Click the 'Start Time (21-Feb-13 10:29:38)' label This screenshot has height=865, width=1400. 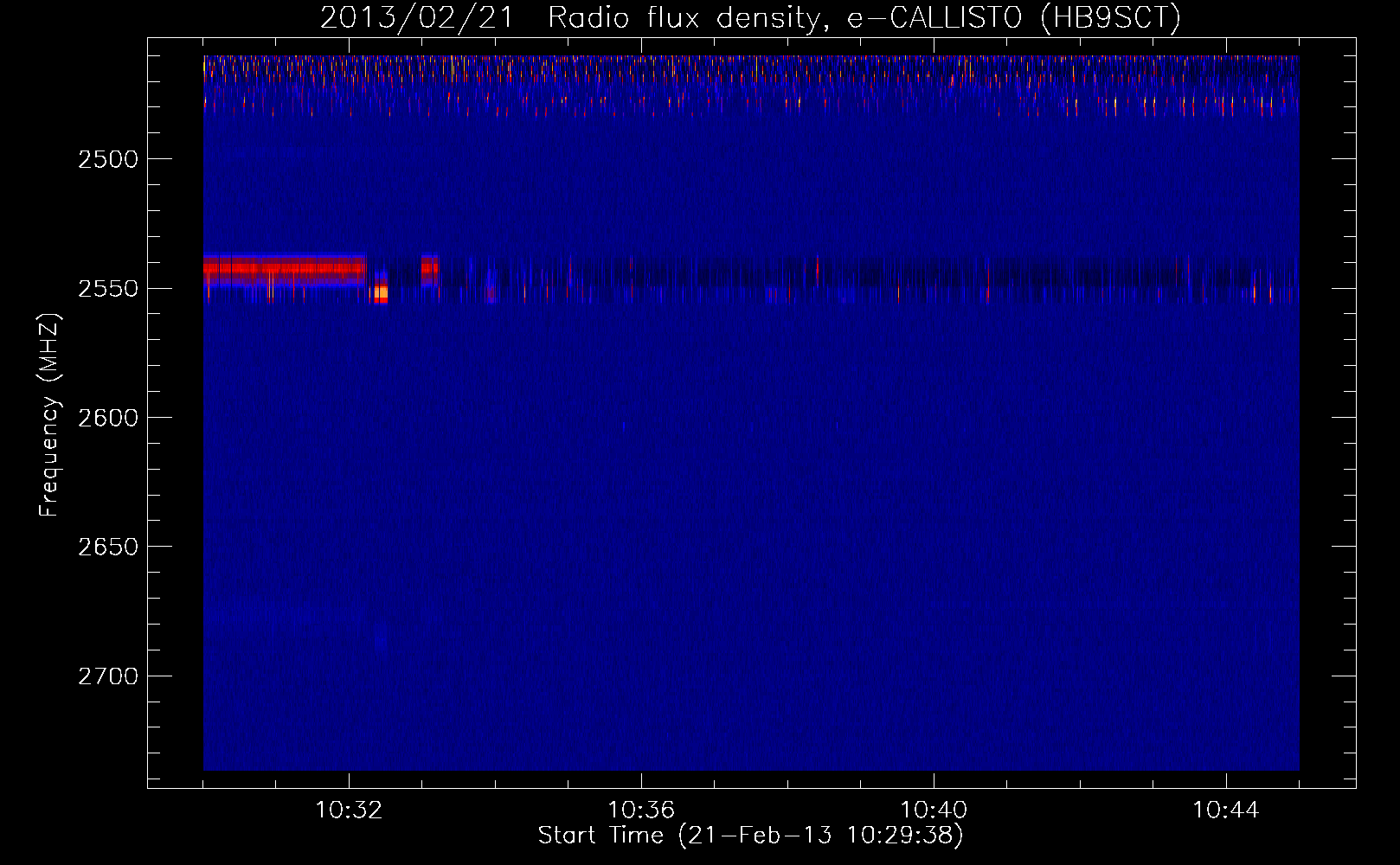[x=750, y=836]
